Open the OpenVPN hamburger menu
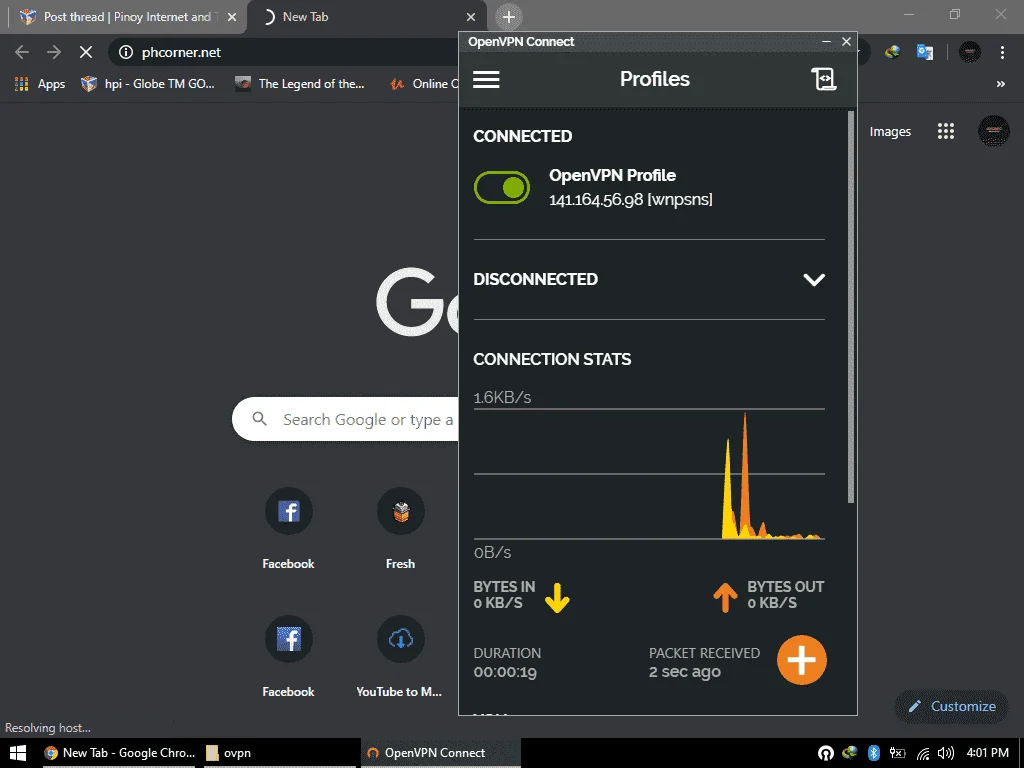The width and height of the screenshot is (1024, 768). [486, 80]
